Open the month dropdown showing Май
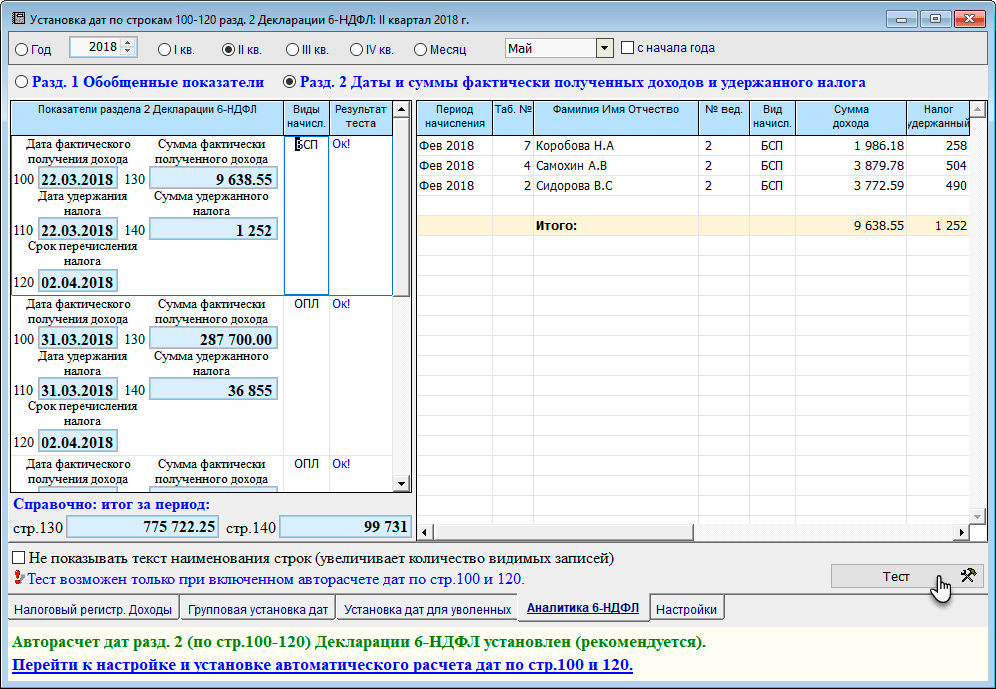Screen dimensions: 996x689 604,48
